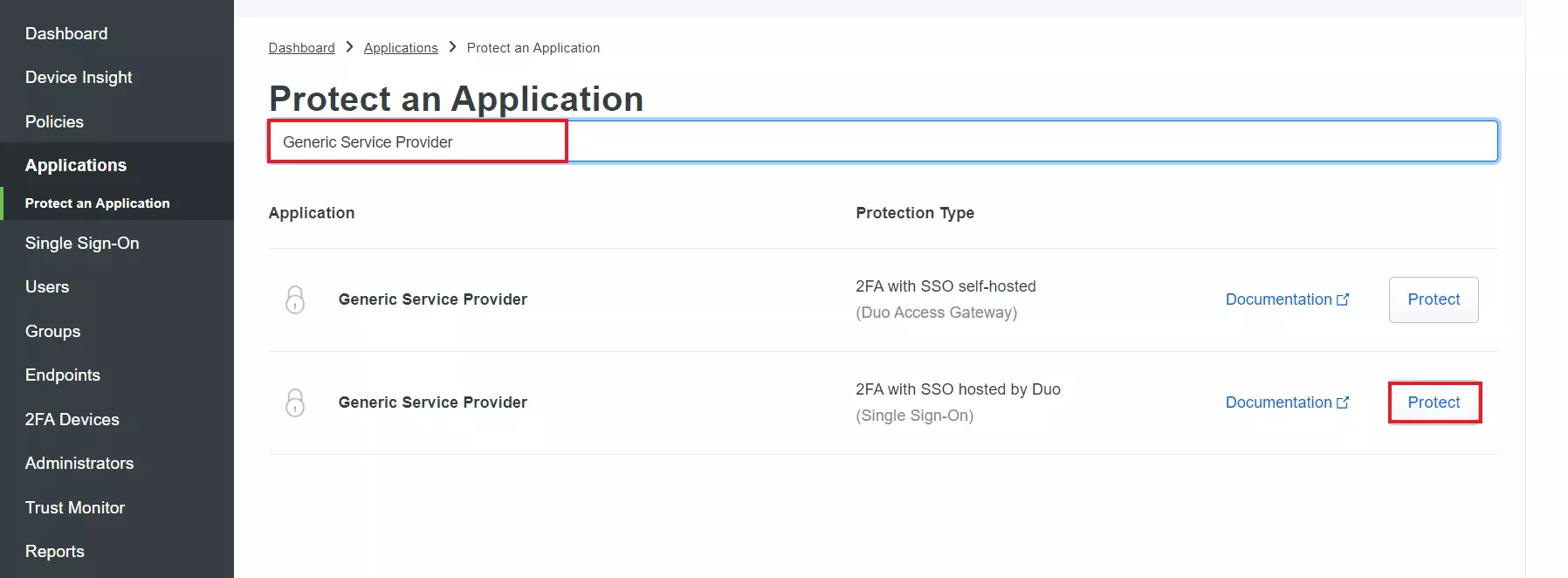Click lock icon of self-hosted Generic Service Provider
This screenshot has width=1568, height=578.
tap(295, 299)
